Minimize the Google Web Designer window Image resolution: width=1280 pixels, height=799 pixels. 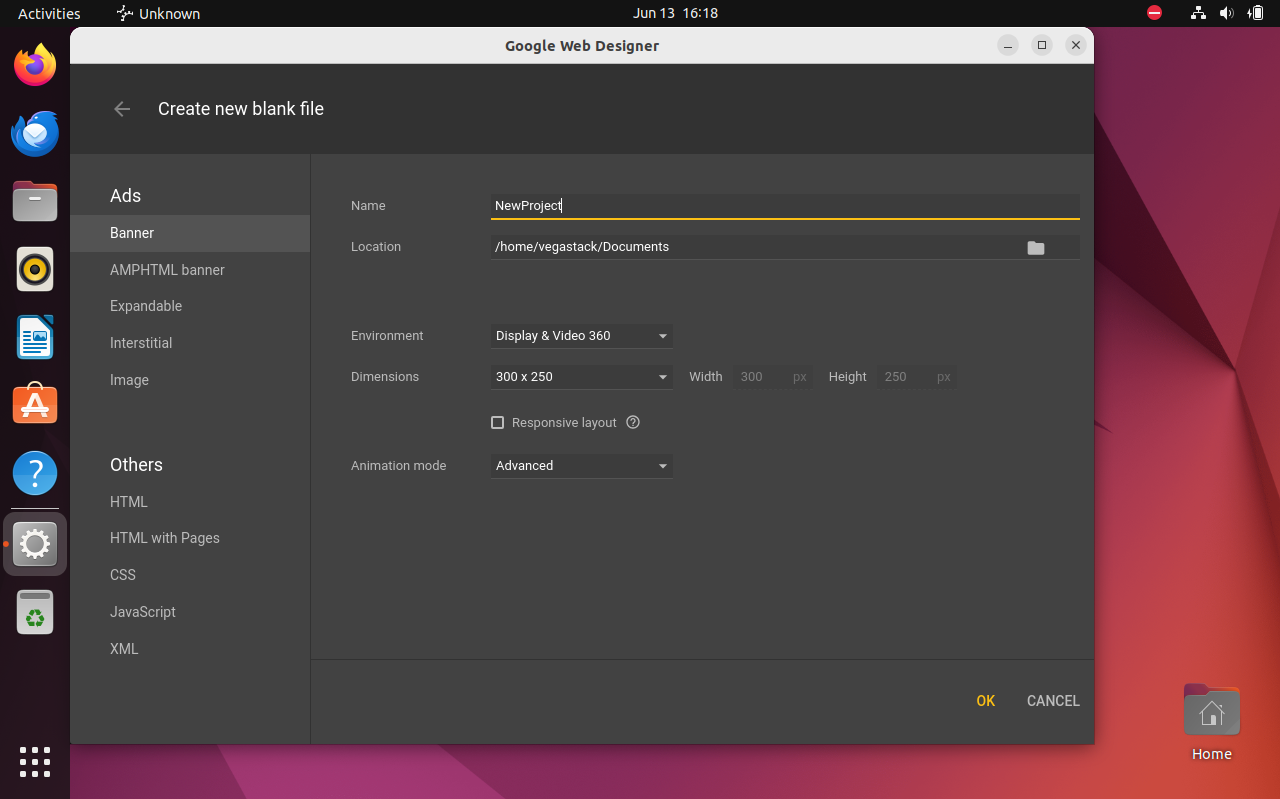tap(1008, 45)
